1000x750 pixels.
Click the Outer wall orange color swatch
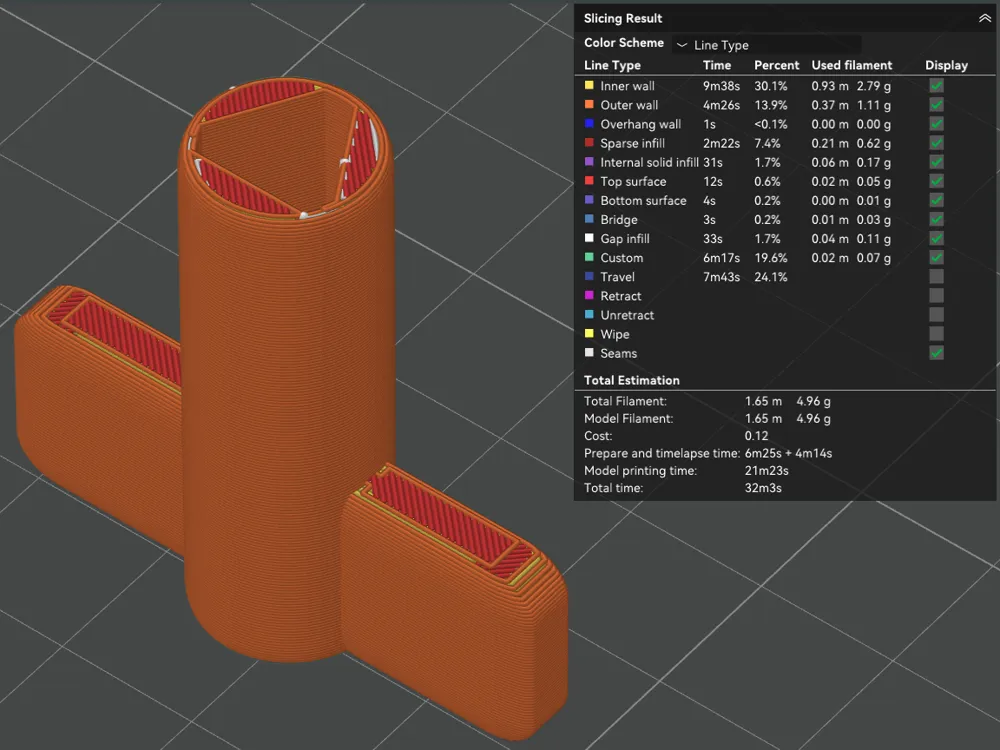click(589, 104)
